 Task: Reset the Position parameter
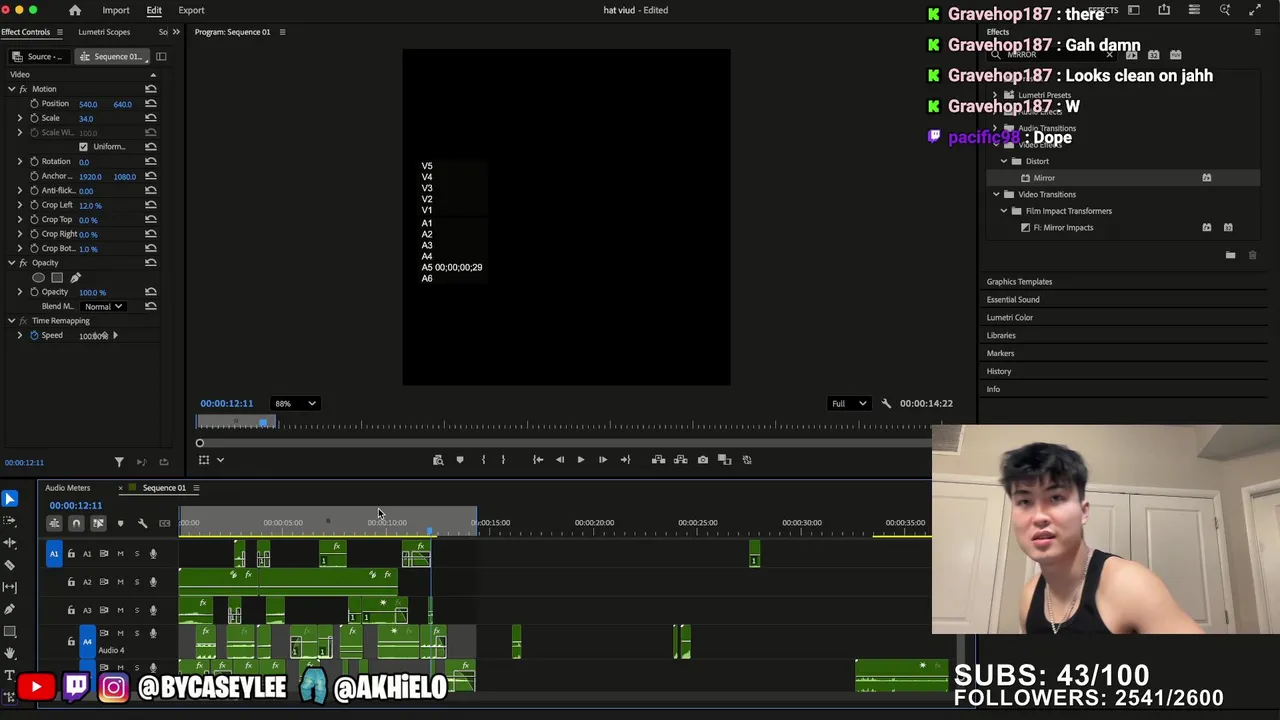[151, 104]
